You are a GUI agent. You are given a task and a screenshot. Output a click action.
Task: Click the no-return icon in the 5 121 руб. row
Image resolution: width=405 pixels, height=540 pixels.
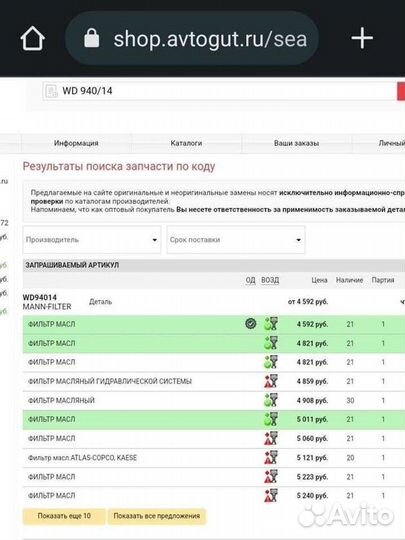271,458
